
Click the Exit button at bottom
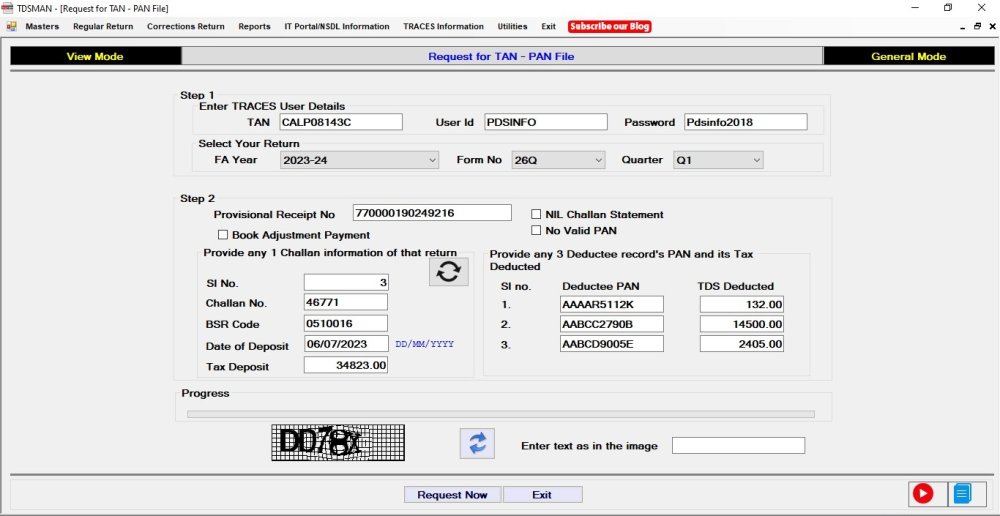click(542, 495)
